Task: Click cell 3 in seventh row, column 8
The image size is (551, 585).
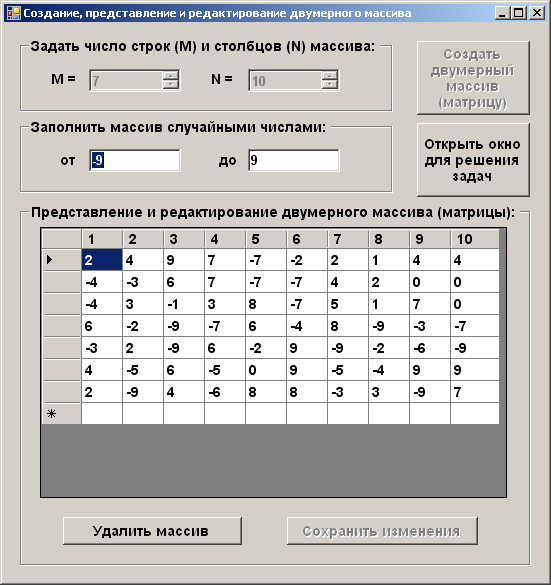Action: (389, 392)
